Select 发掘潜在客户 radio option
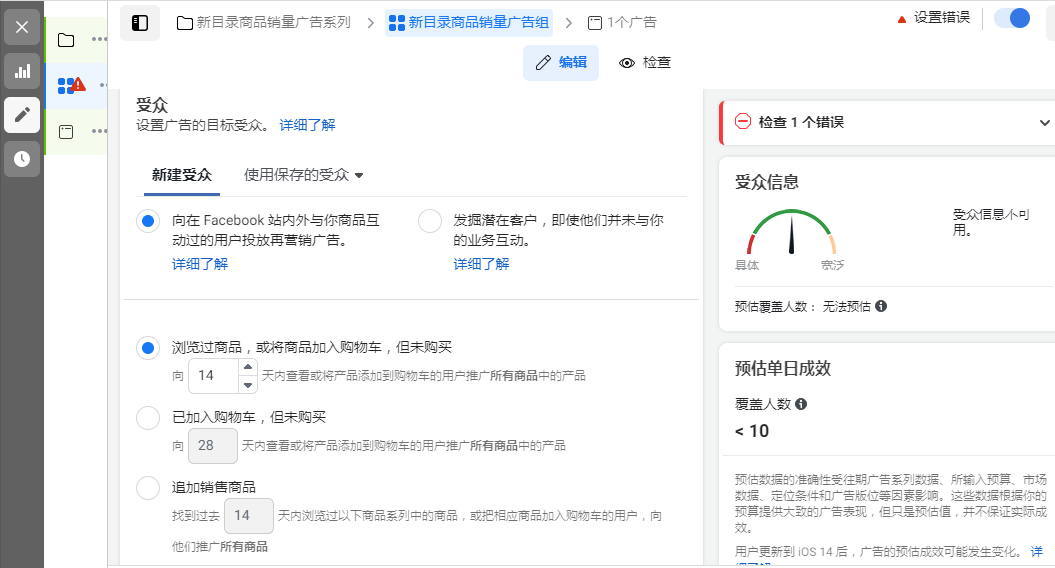 [x=430, y=221]
